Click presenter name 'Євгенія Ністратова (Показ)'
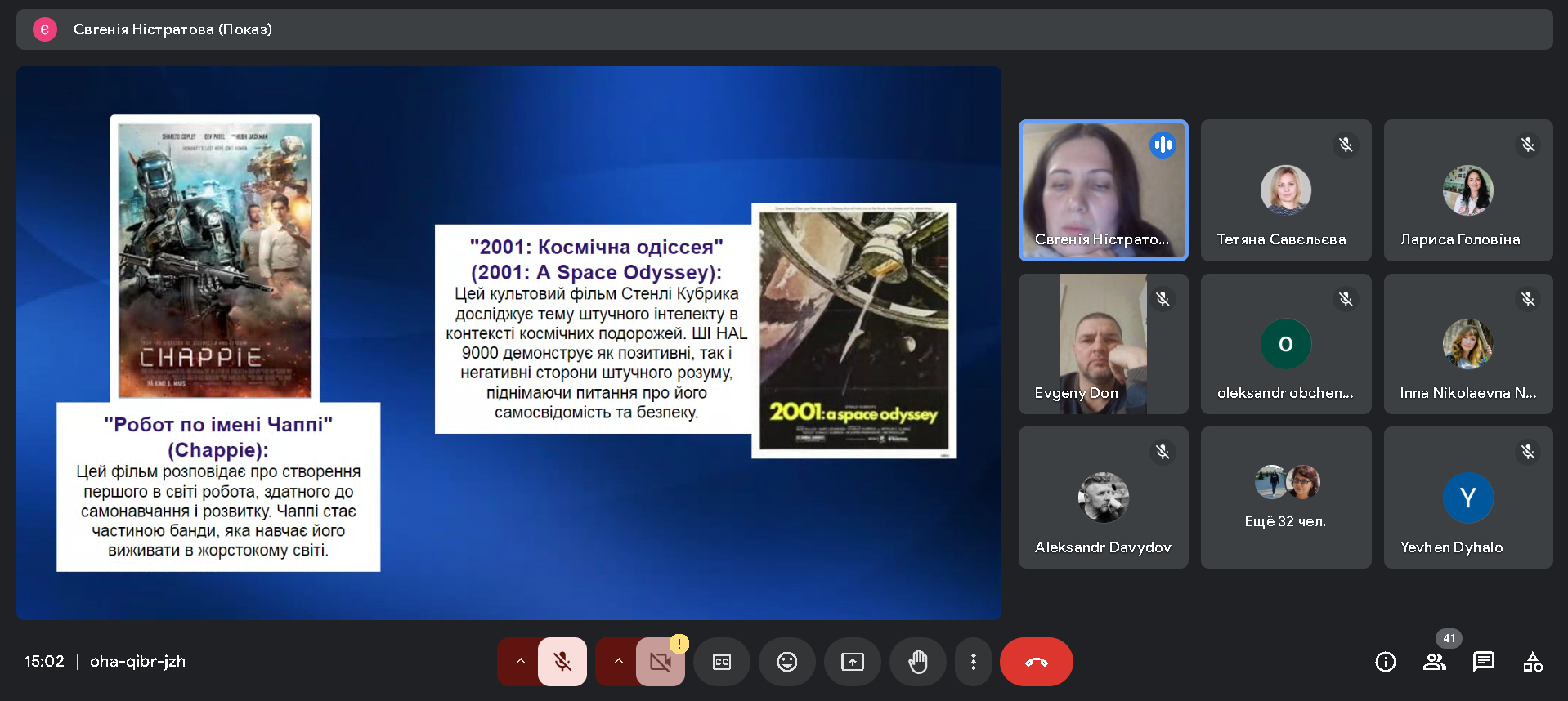 pyautogui.click(x=172, y=29)
